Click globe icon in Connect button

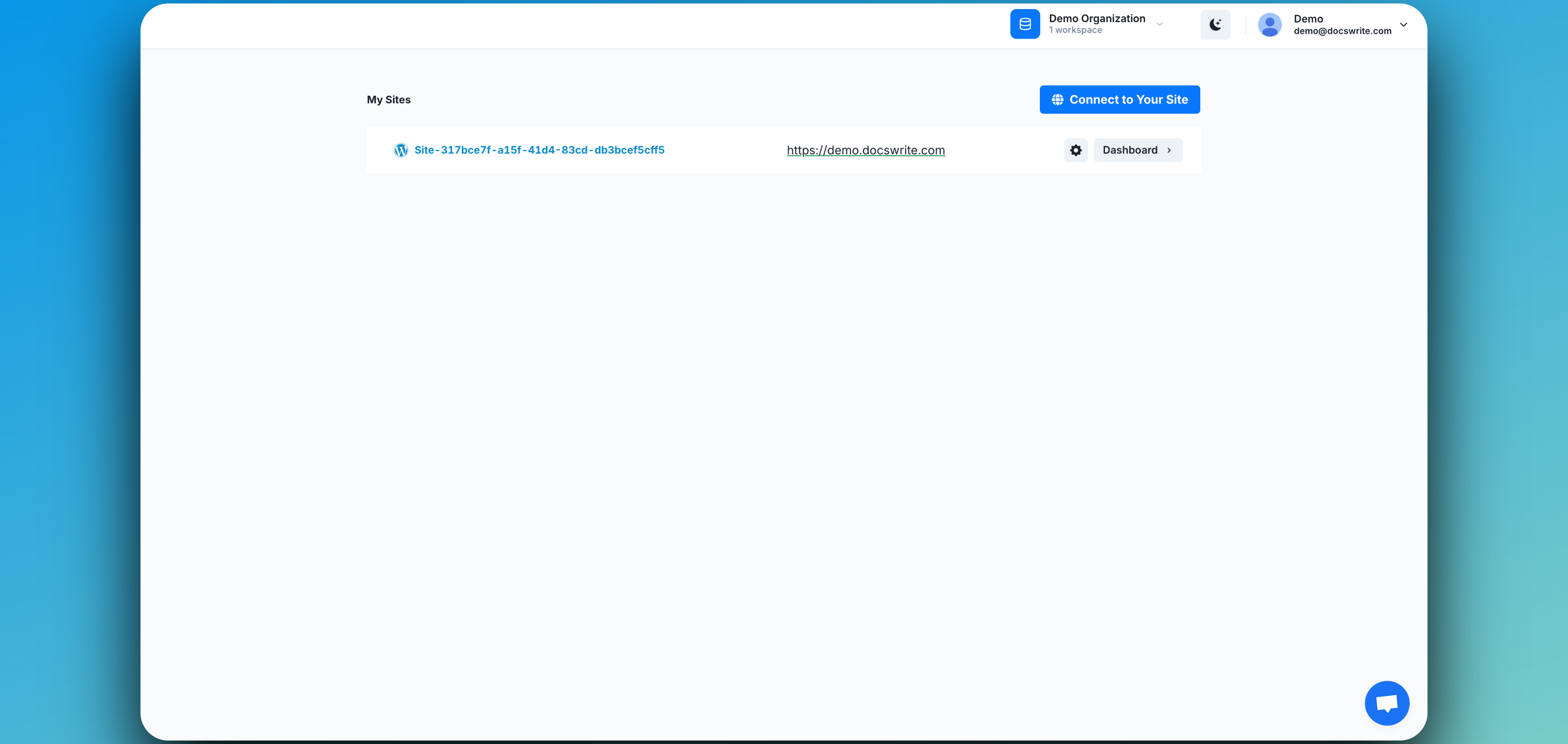coord(1058,100)
